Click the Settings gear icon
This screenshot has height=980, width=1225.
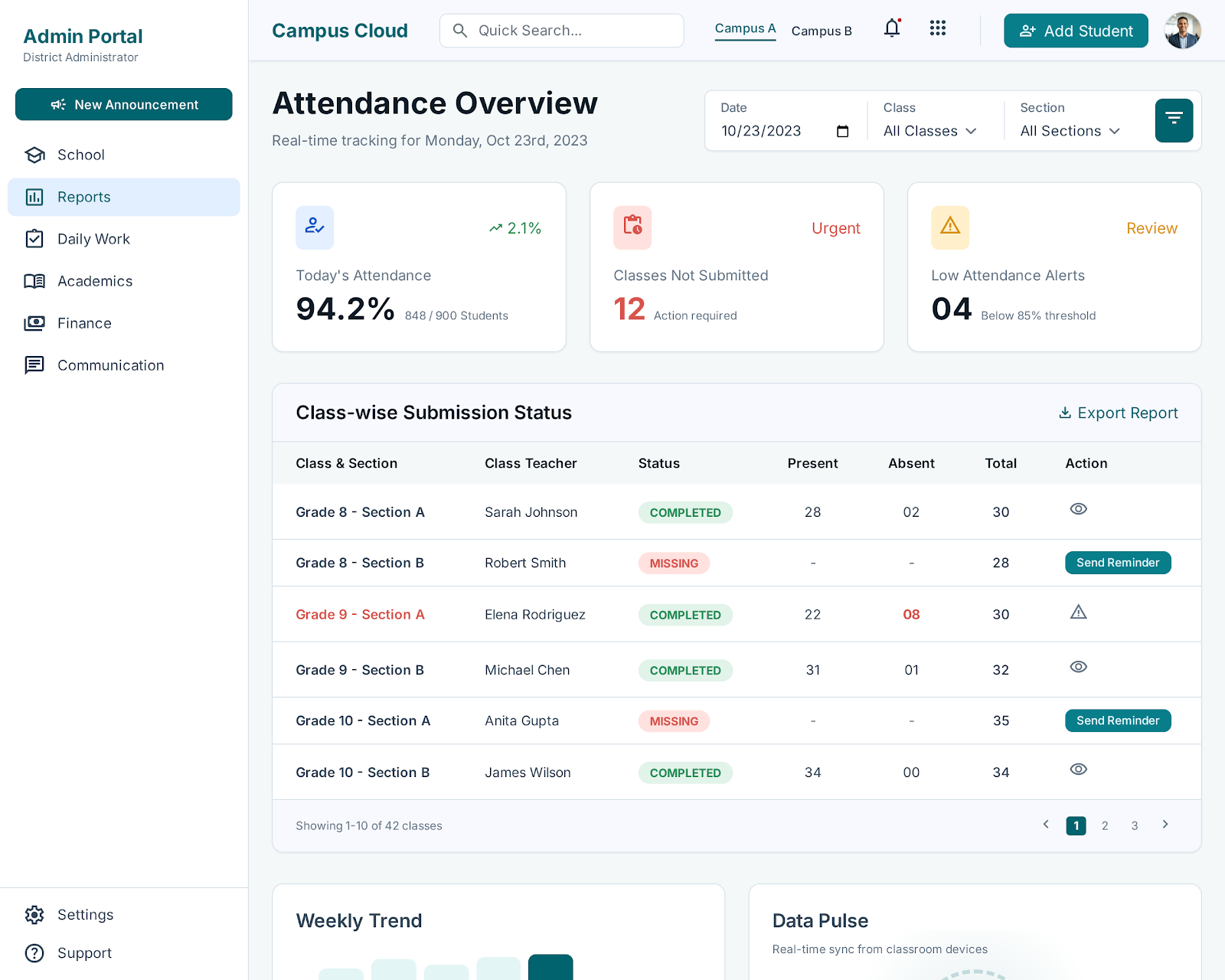(34, 915)
